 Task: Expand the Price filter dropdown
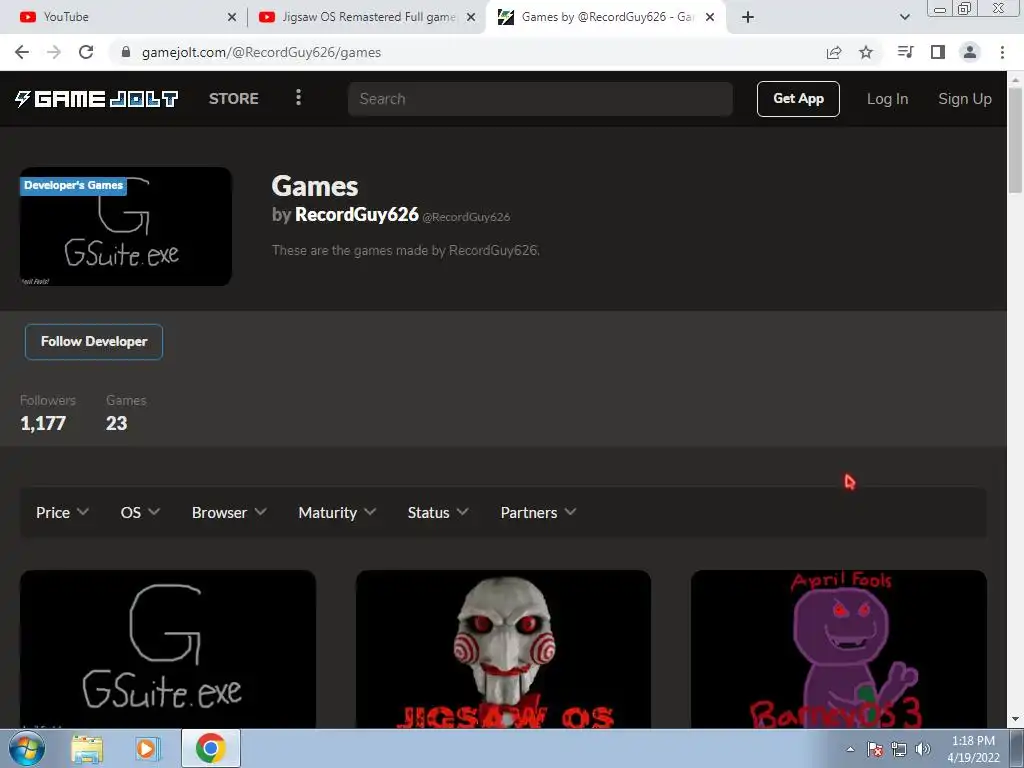click(x=62, y=513)
